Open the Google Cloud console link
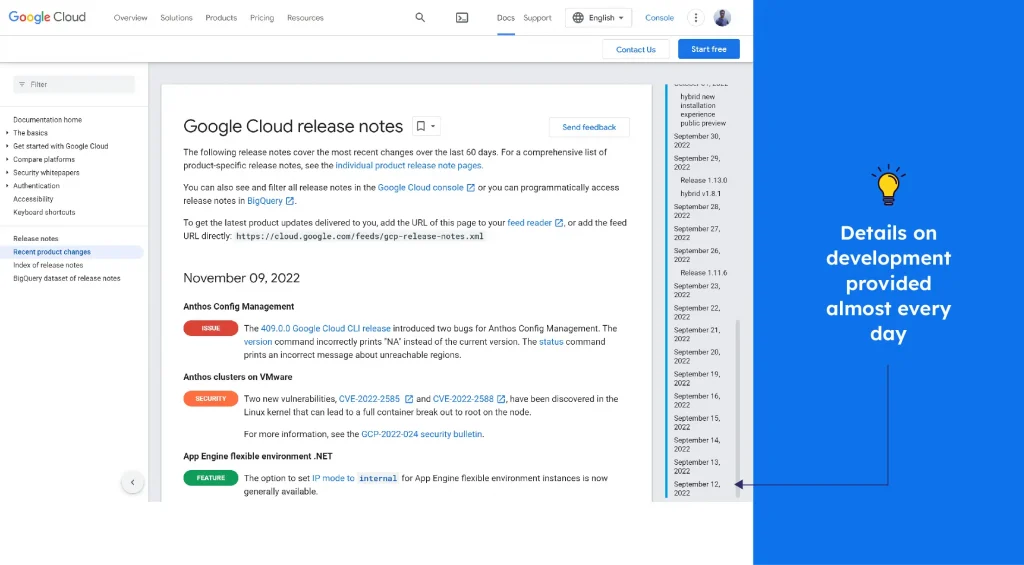Viewport: 1024px width, 565px height. 421,187
